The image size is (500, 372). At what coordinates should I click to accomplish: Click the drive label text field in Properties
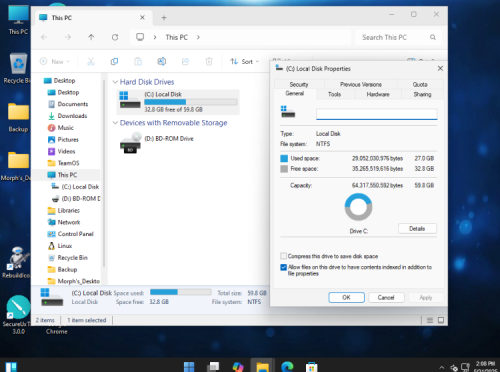(377, 114)
